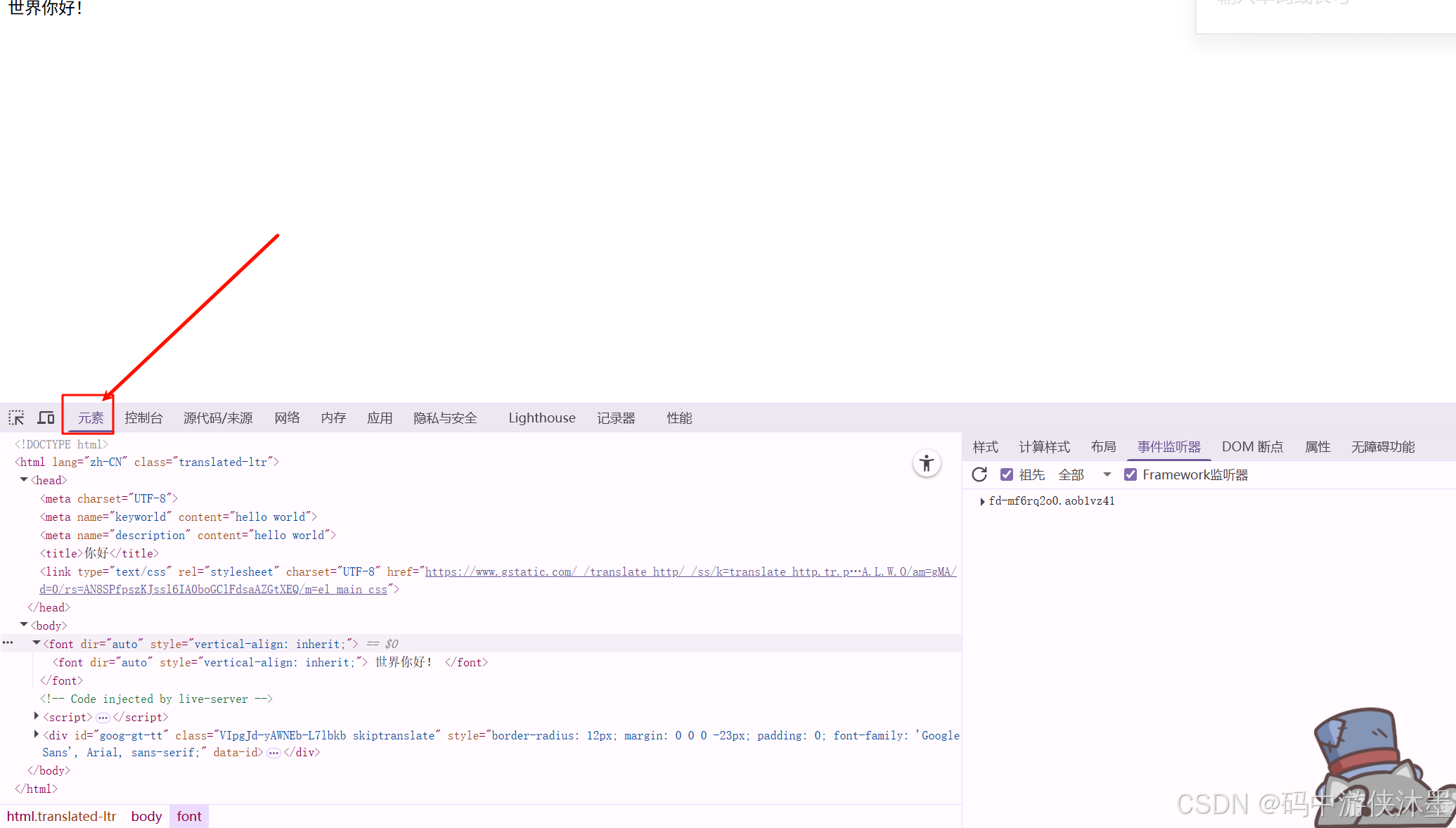Collapse the body element node
The image size is (1456, 828).
(24, 624)
